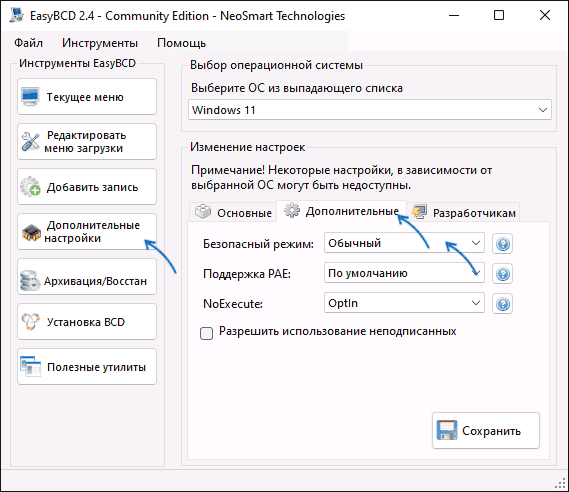Image resolution: width=569 pixels, height=492 pixels.
Task: Open the Windows 11 OS selection dropdown
Action: click(x=370, y=110)
